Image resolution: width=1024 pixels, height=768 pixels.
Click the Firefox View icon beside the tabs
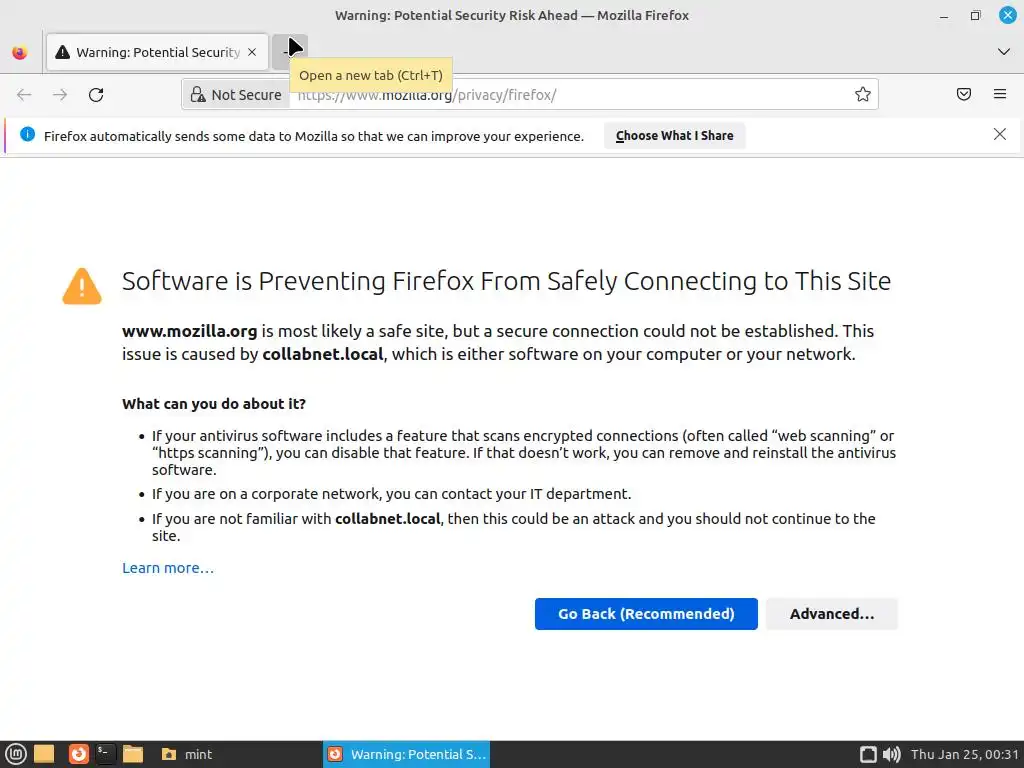coord(20,52)
